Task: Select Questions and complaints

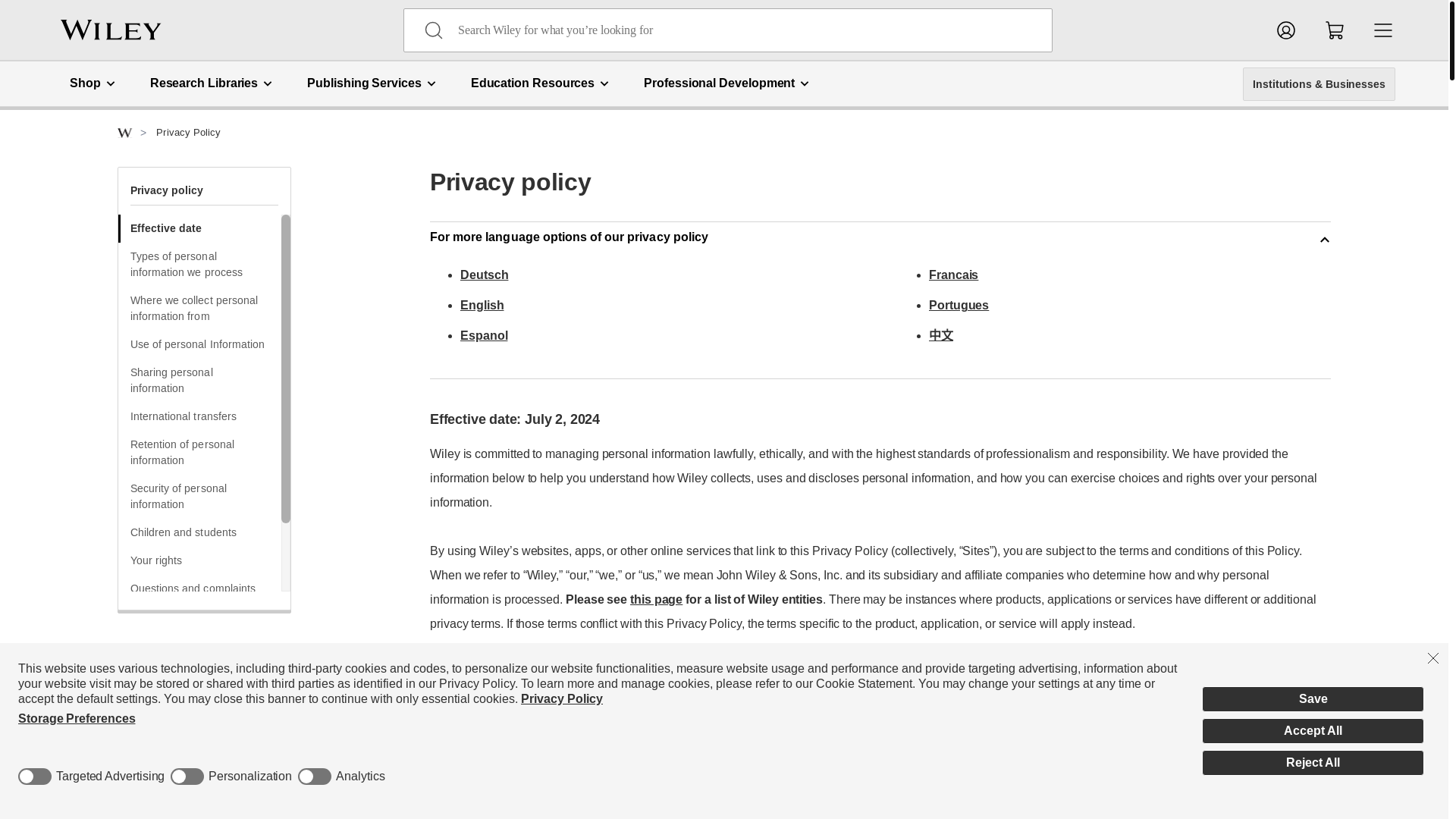Action: click(193, 588)
